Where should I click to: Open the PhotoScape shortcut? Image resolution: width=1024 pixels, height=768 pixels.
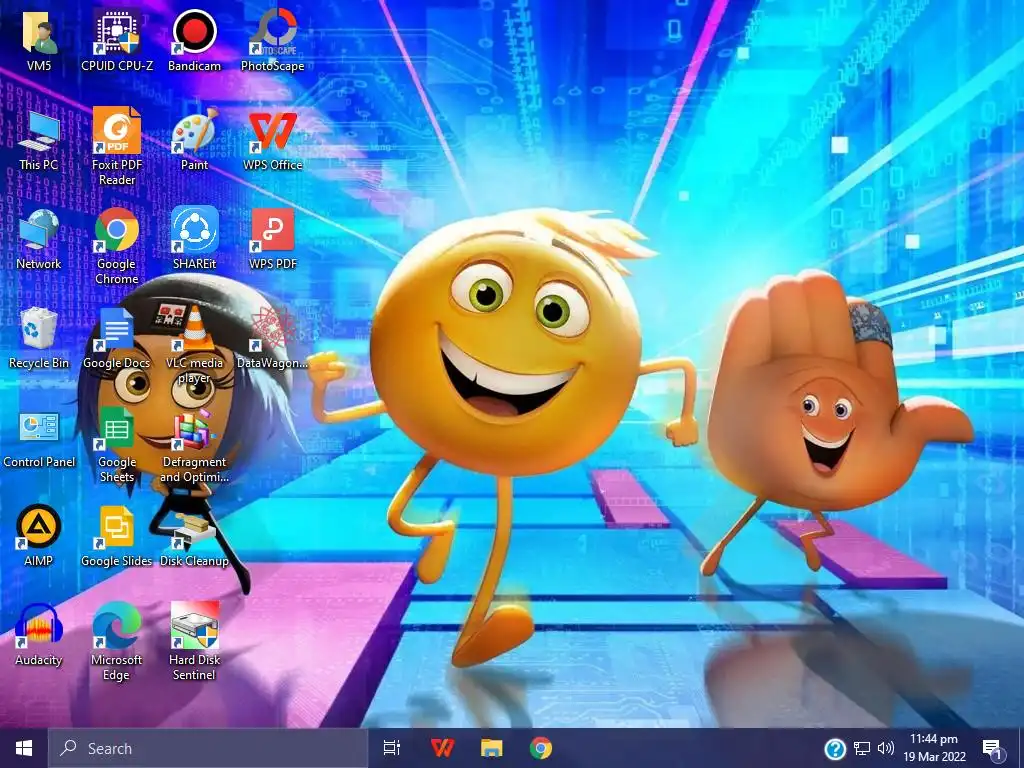[272, 40]
